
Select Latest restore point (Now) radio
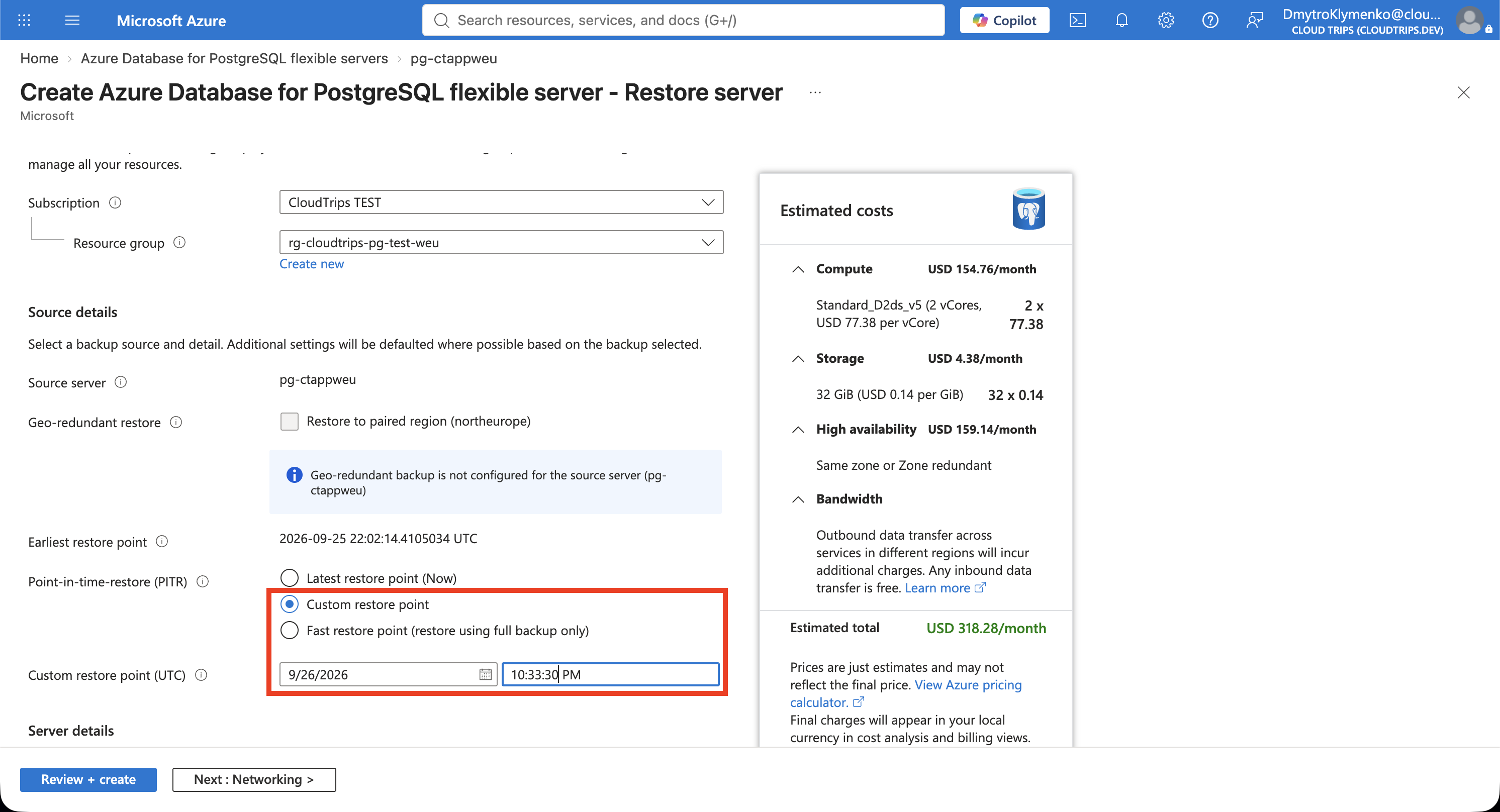click(290, 578)
